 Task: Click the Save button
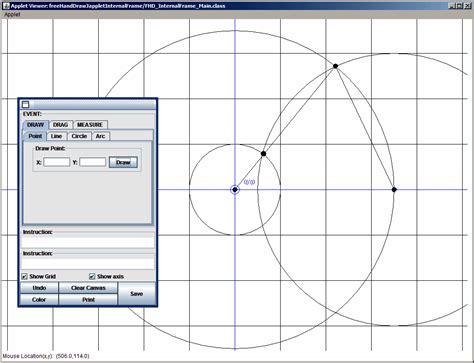click(x=137, y=294)
